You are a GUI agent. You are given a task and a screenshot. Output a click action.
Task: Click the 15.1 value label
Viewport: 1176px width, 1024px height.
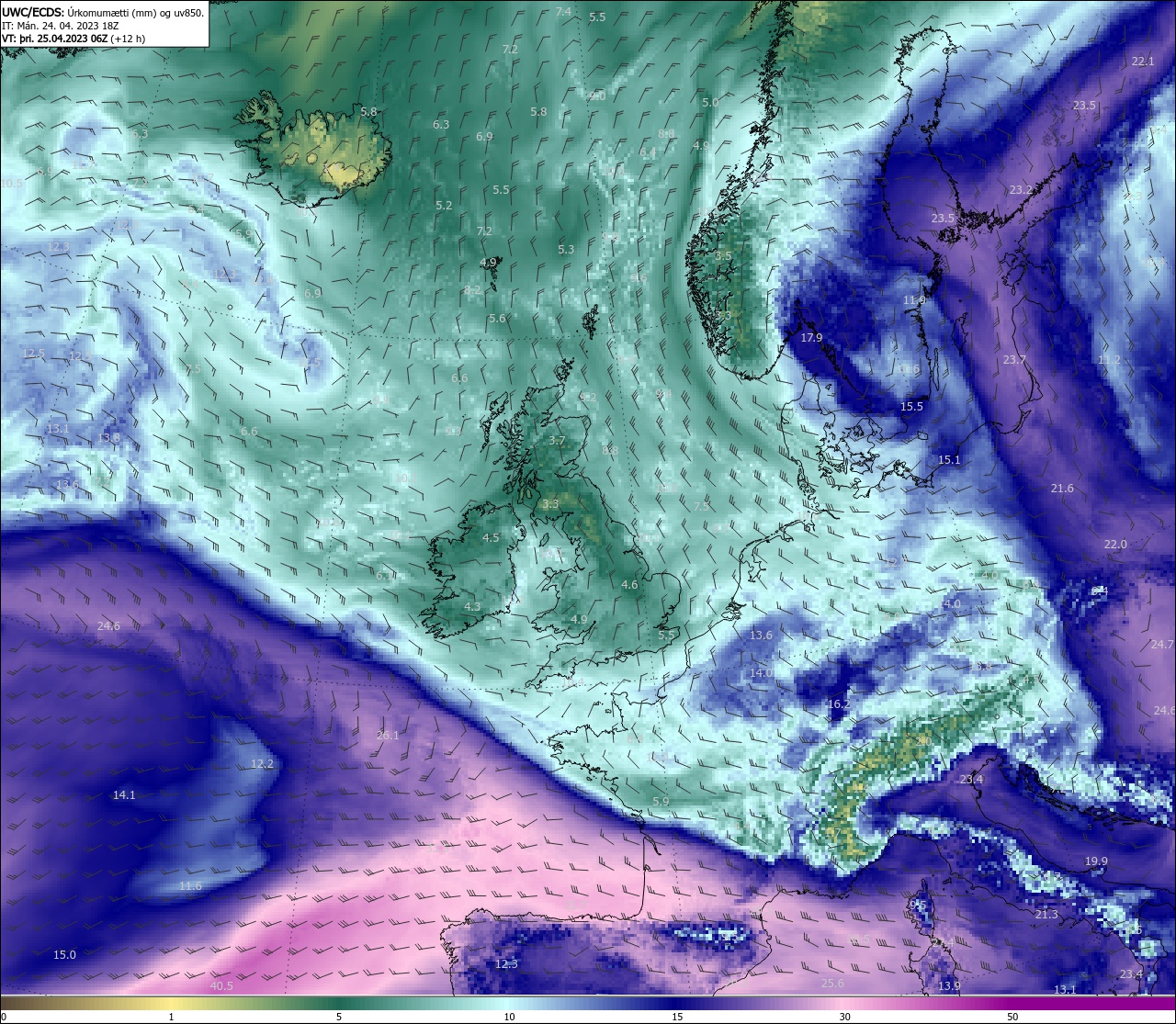(x=949, y=460)
